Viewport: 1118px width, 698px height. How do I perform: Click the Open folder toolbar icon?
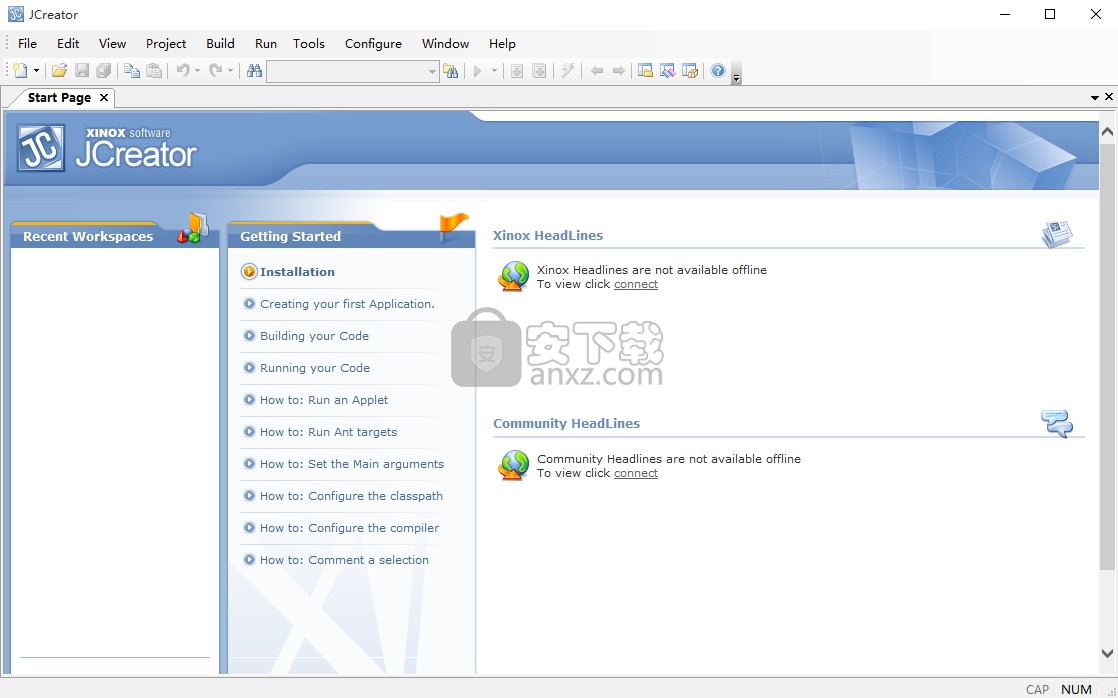click(59, 71)
